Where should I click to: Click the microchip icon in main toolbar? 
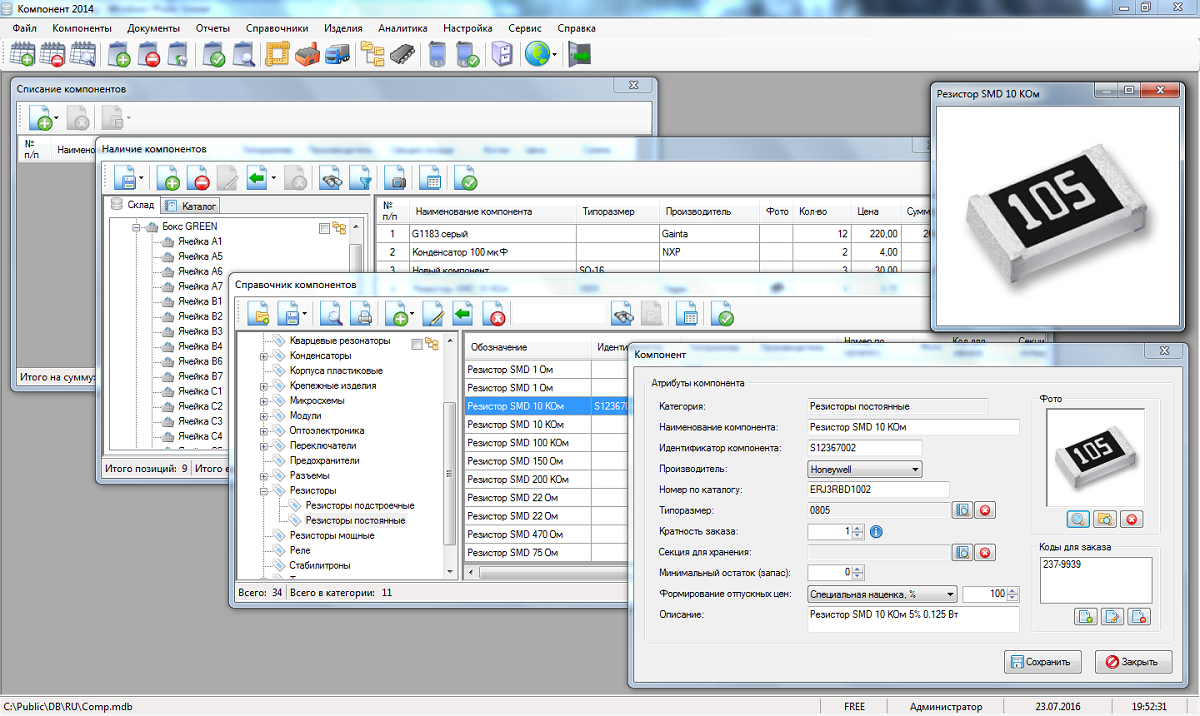tap(402, 55)
